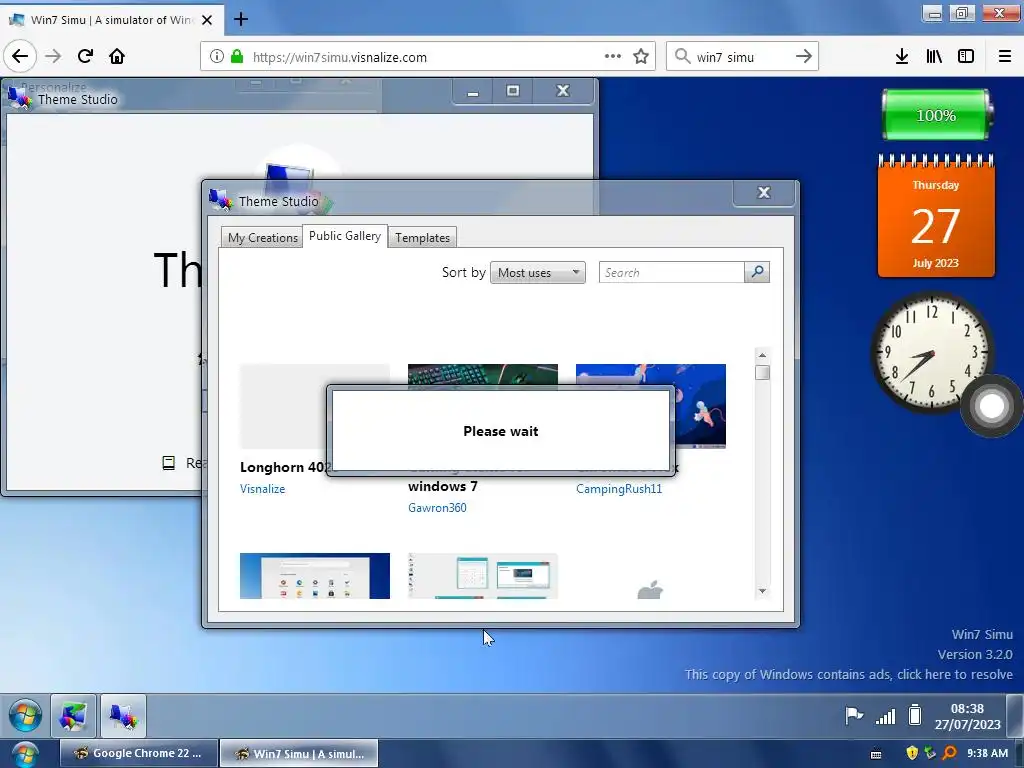
Task: Click the 100% battery gadget
Action: click(936, 115)
